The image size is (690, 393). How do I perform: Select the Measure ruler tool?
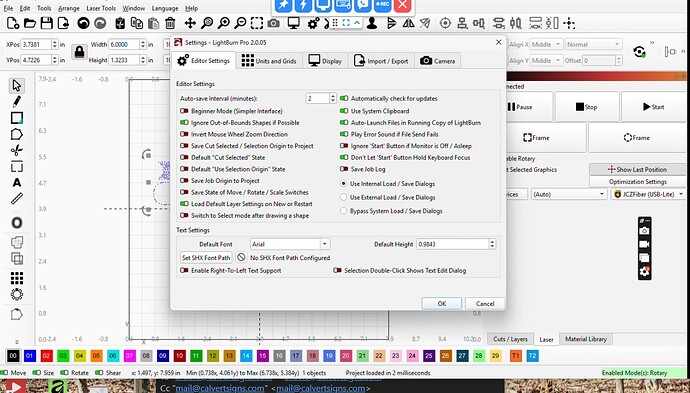[x=17, y=198]
